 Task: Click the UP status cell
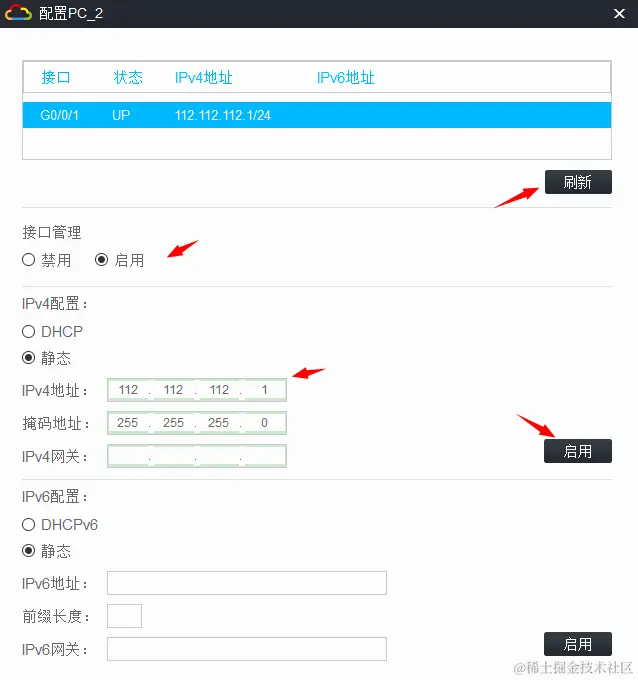[121, 115]
